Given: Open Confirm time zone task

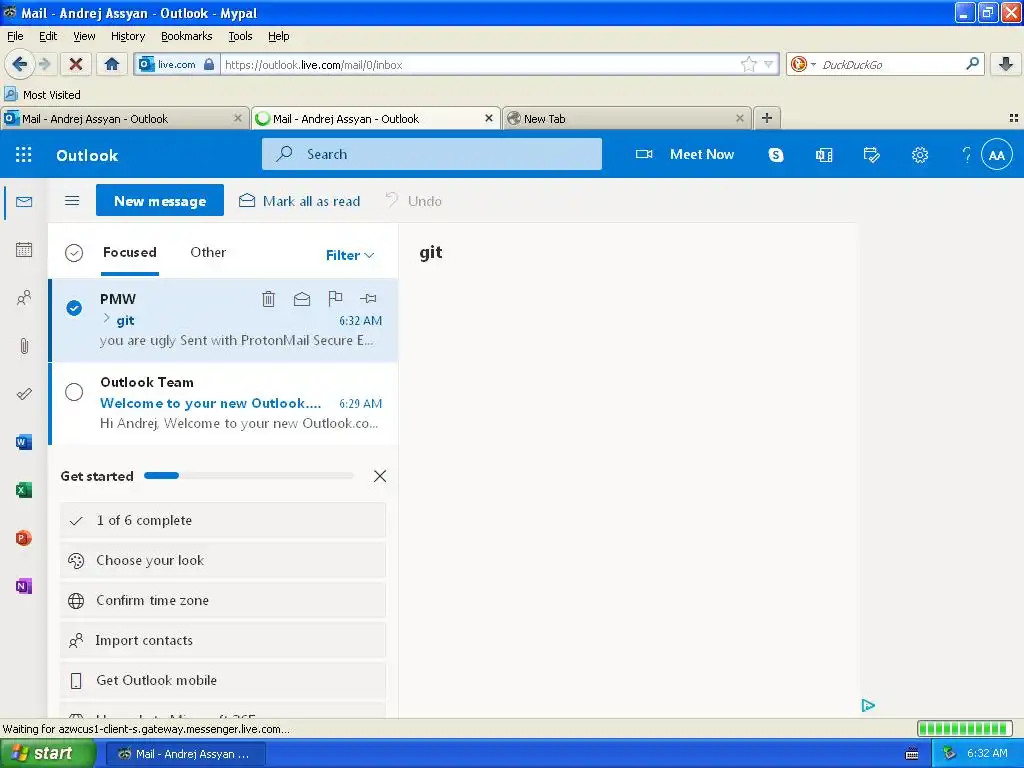Looking at the screenshot, I should click(x=223, y=600).
